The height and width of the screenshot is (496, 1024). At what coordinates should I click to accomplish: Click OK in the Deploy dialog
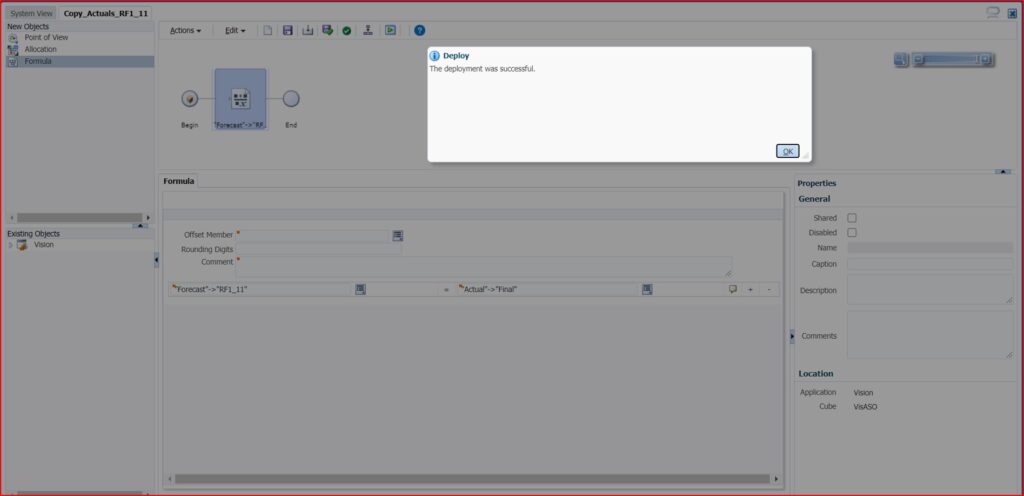coord(788,151)
